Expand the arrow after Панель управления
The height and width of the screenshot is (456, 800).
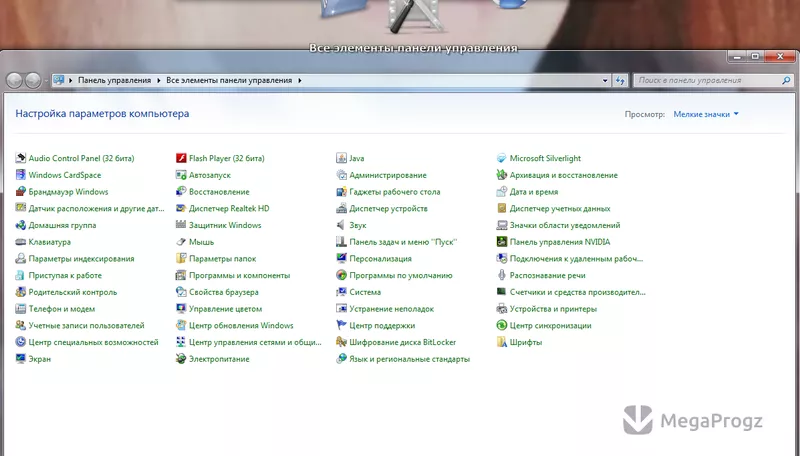[159, 80]
